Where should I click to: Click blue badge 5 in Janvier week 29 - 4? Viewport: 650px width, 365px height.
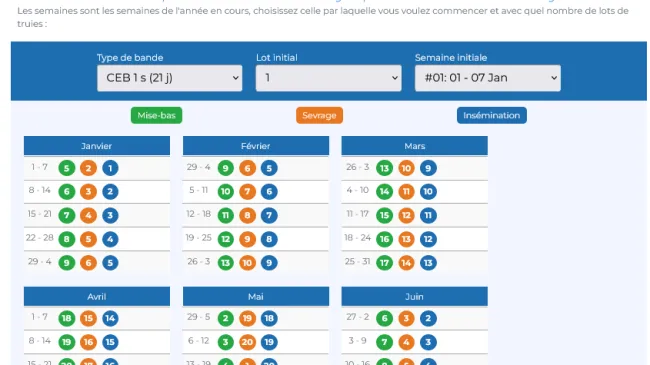[110, 263]
